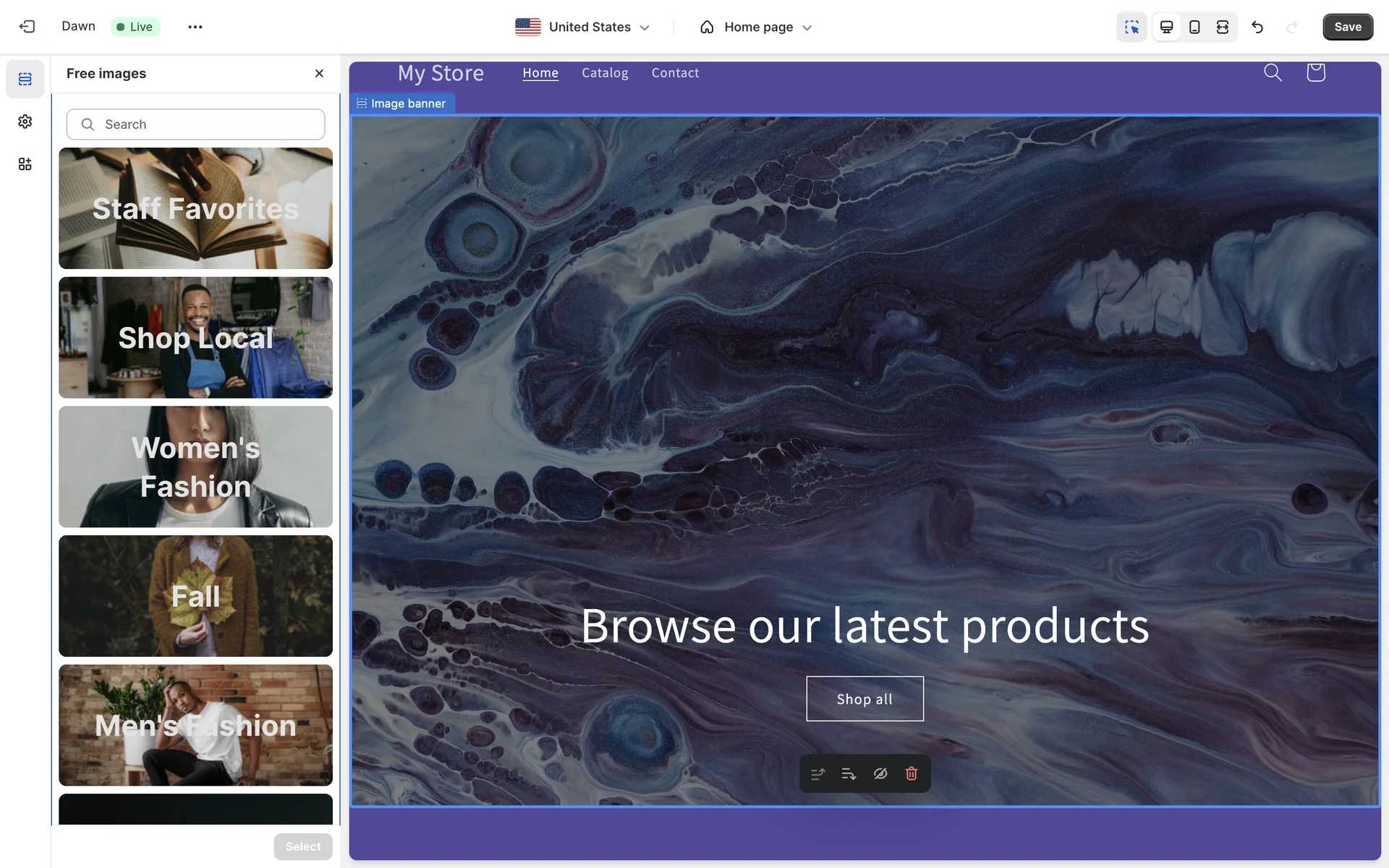Hide the Image banner section
This screenshot has width=1389, height=868.
click(x=880, y=774)
